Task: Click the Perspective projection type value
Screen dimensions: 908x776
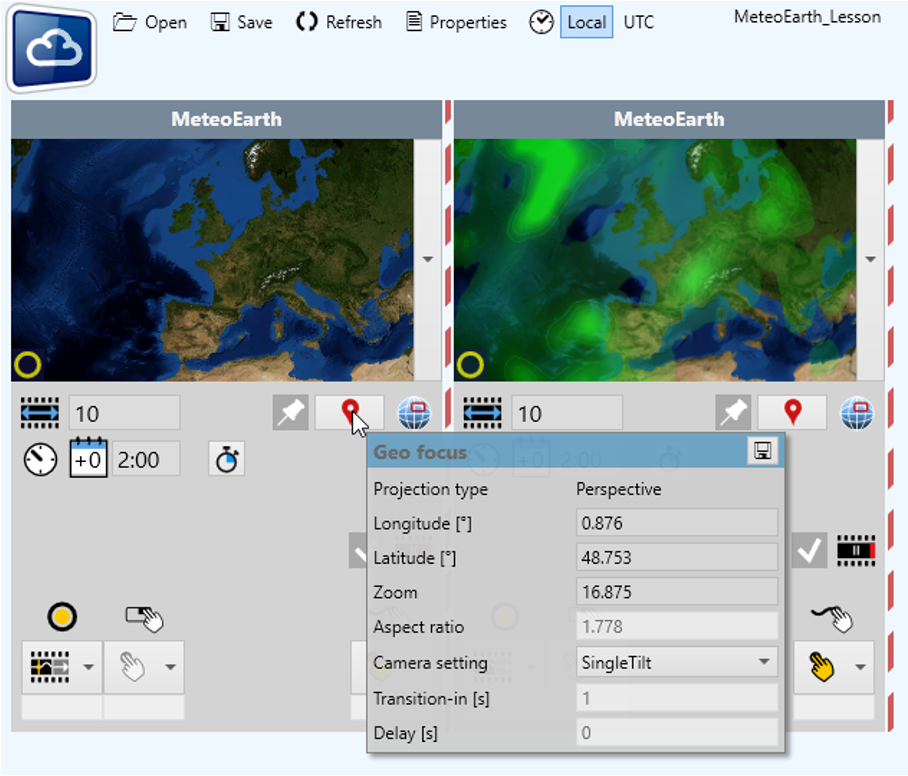Action: pos(618,489)
